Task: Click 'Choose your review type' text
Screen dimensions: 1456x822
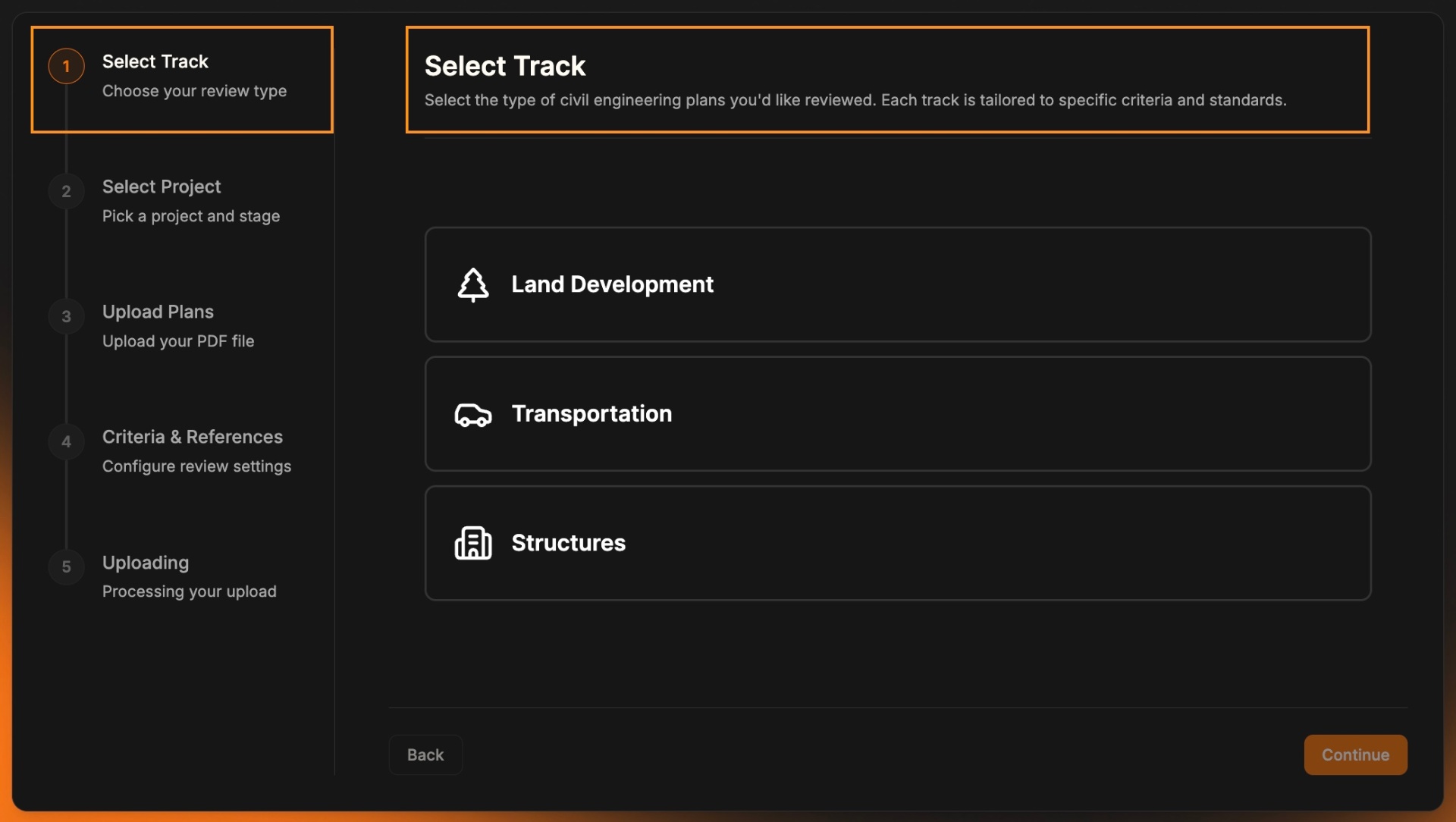Action: 194,91
